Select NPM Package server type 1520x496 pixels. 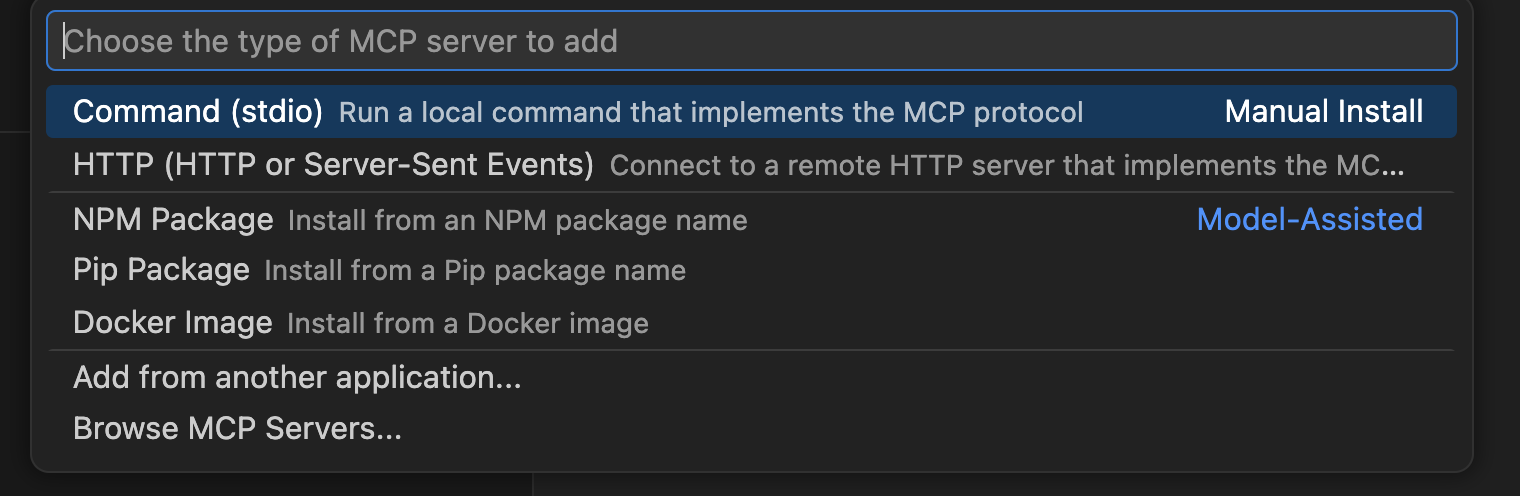(173, 219)
